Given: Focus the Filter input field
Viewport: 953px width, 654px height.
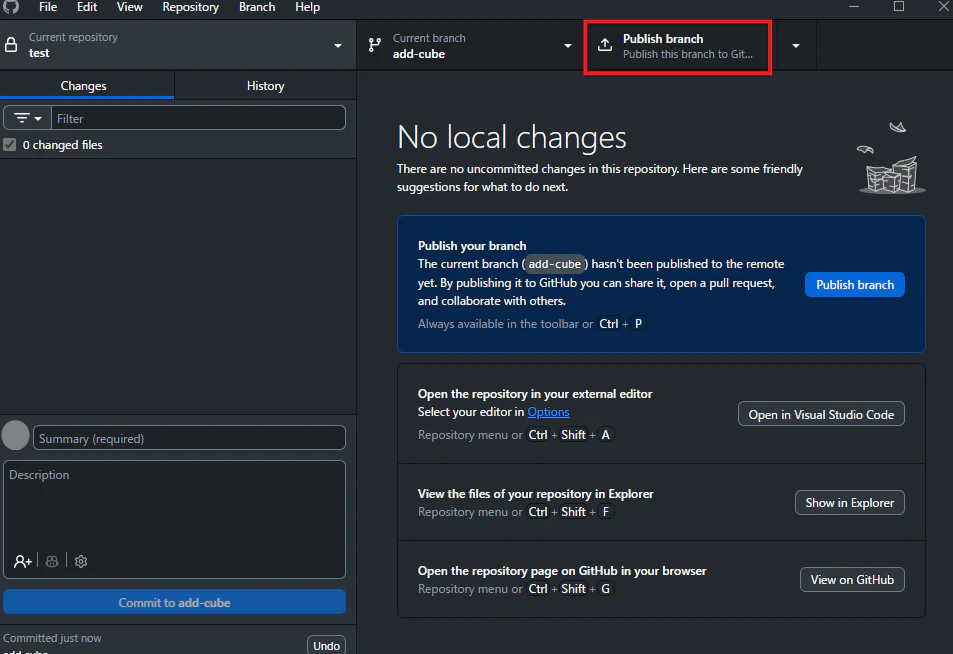Looking at the screenshot, I should (198, 118).
